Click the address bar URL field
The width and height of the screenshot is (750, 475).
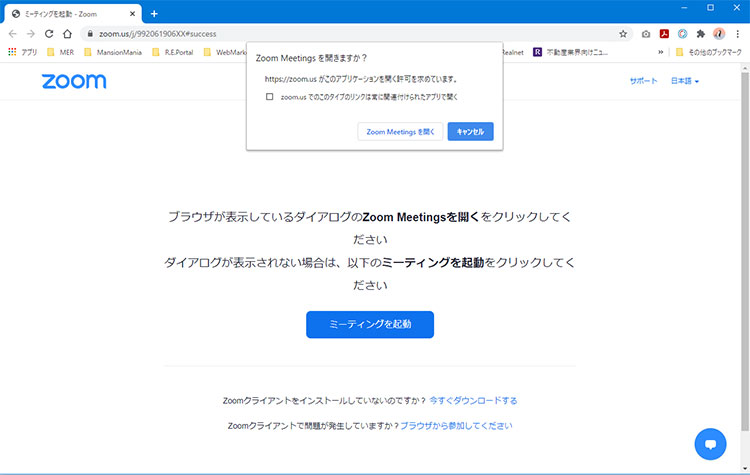[x=356, y=34]
